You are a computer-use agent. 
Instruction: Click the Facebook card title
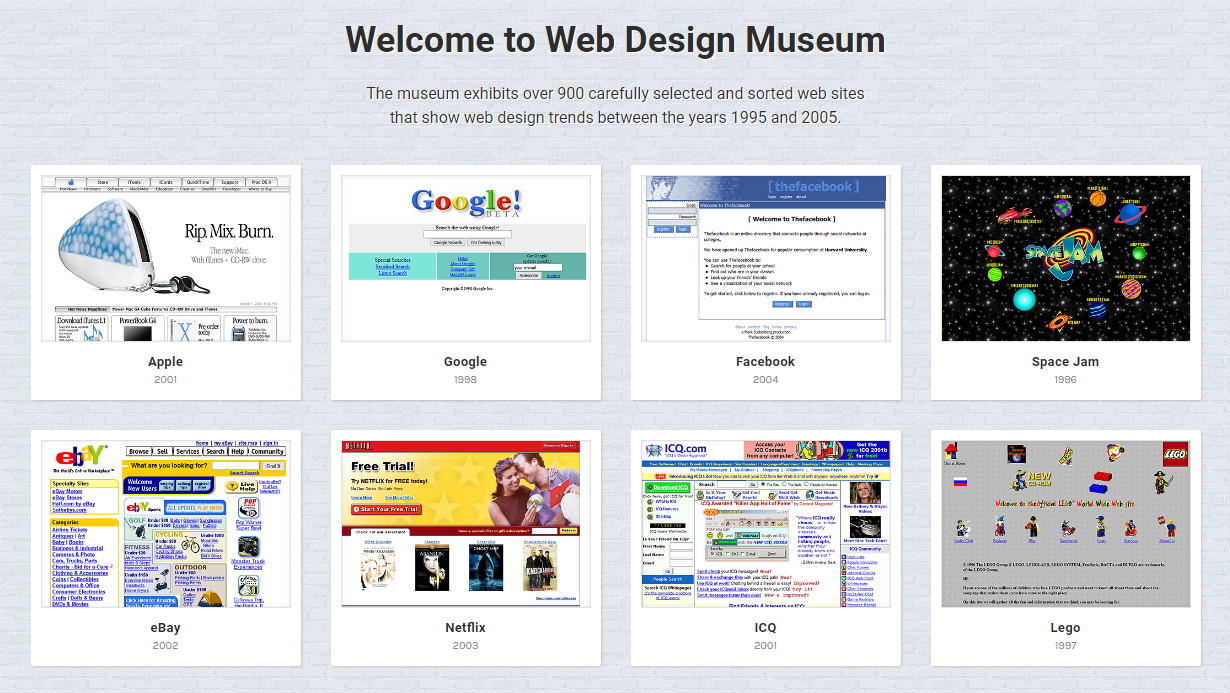pos(766,362)
